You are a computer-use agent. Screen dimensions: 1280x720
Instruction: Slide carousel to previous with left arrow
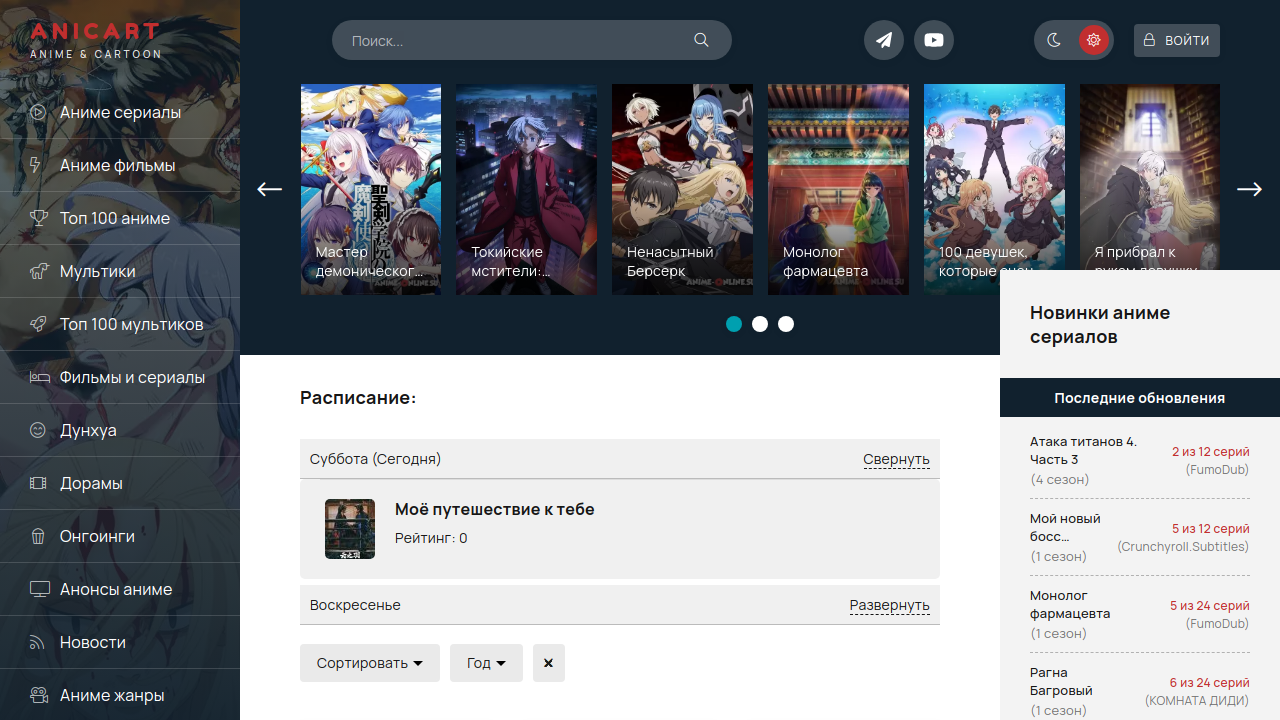(269, 189)
